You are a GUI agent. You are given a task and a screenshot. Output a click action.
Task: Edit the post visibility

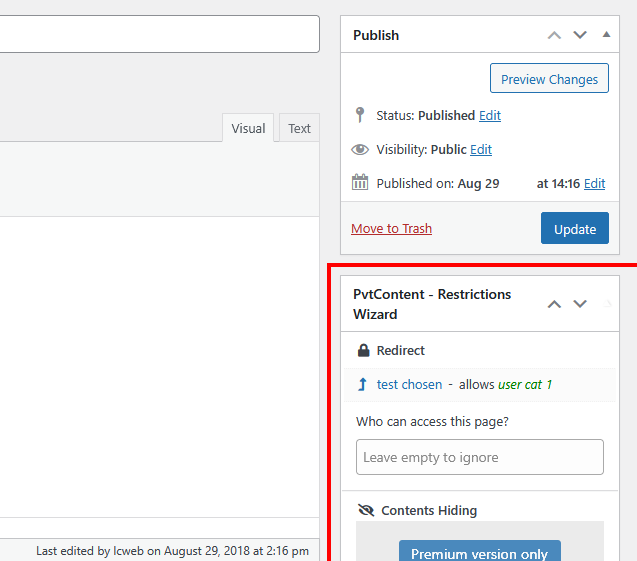[x=481, y=149]
